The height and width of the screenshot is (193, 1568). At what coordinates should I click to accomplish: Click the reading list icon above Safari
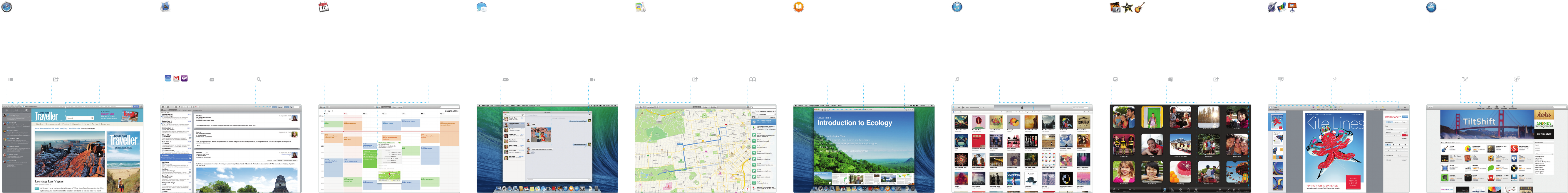[x=11, y=79]
